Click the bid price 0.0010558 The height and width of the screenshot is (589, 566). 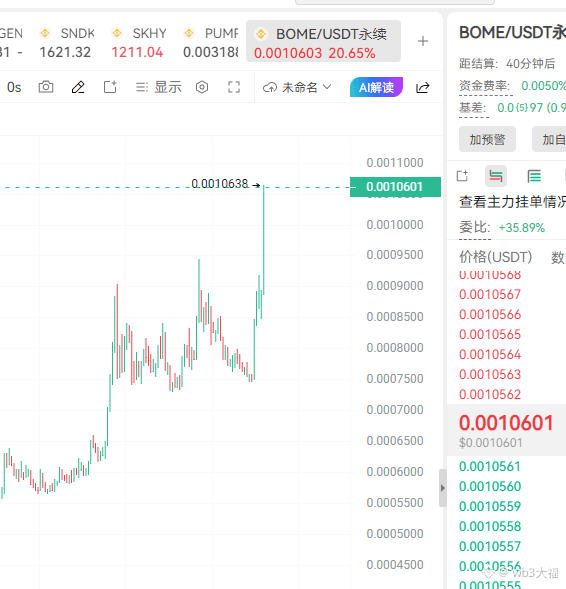tap(490, 527)
